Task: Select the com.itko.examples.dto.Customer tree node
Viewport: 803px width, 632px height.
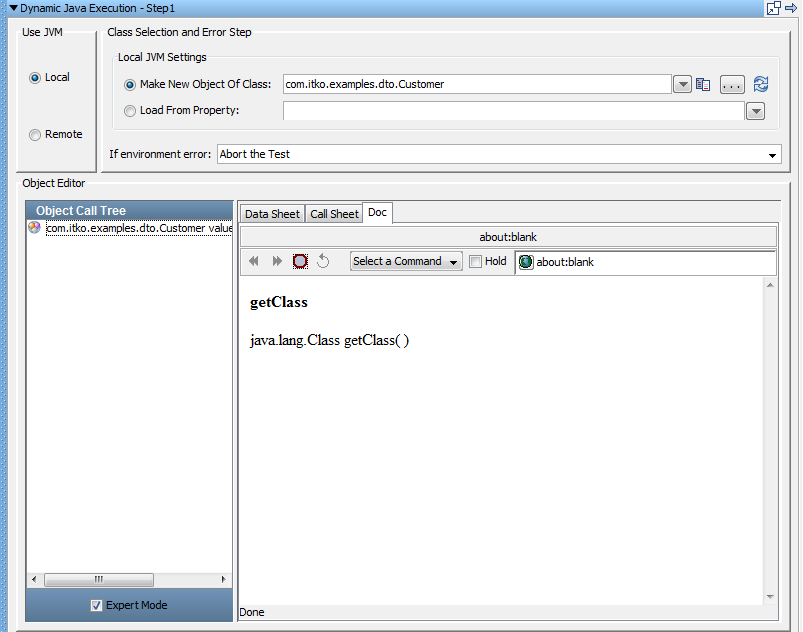Action: tap(139, 228)
